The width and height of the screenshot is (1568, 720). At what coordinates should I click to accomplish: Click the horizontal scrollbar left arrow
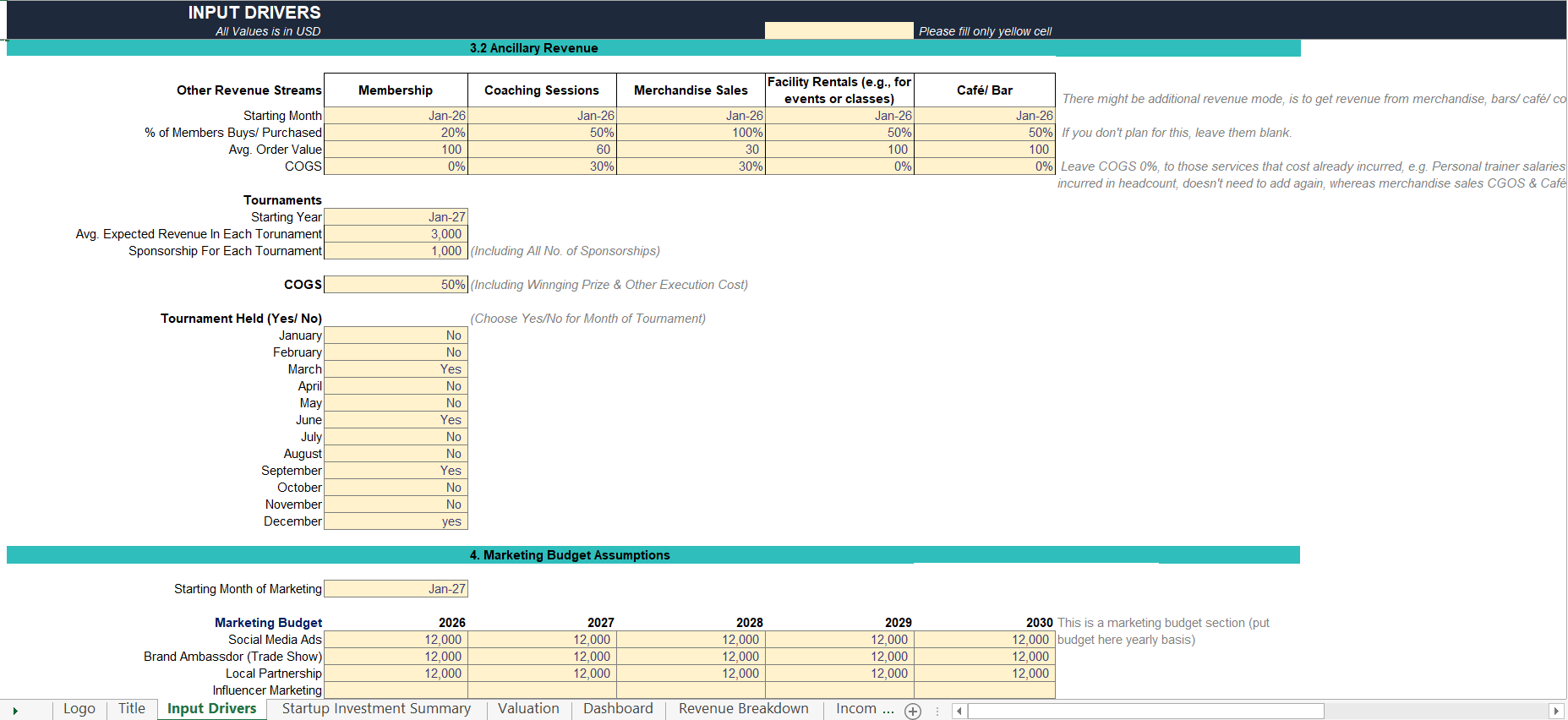[x=959, y=711]
